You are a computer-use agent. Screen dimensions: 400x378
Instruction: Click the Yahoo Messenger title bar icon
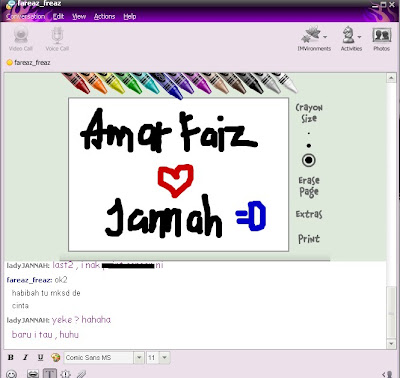point(10,5)
